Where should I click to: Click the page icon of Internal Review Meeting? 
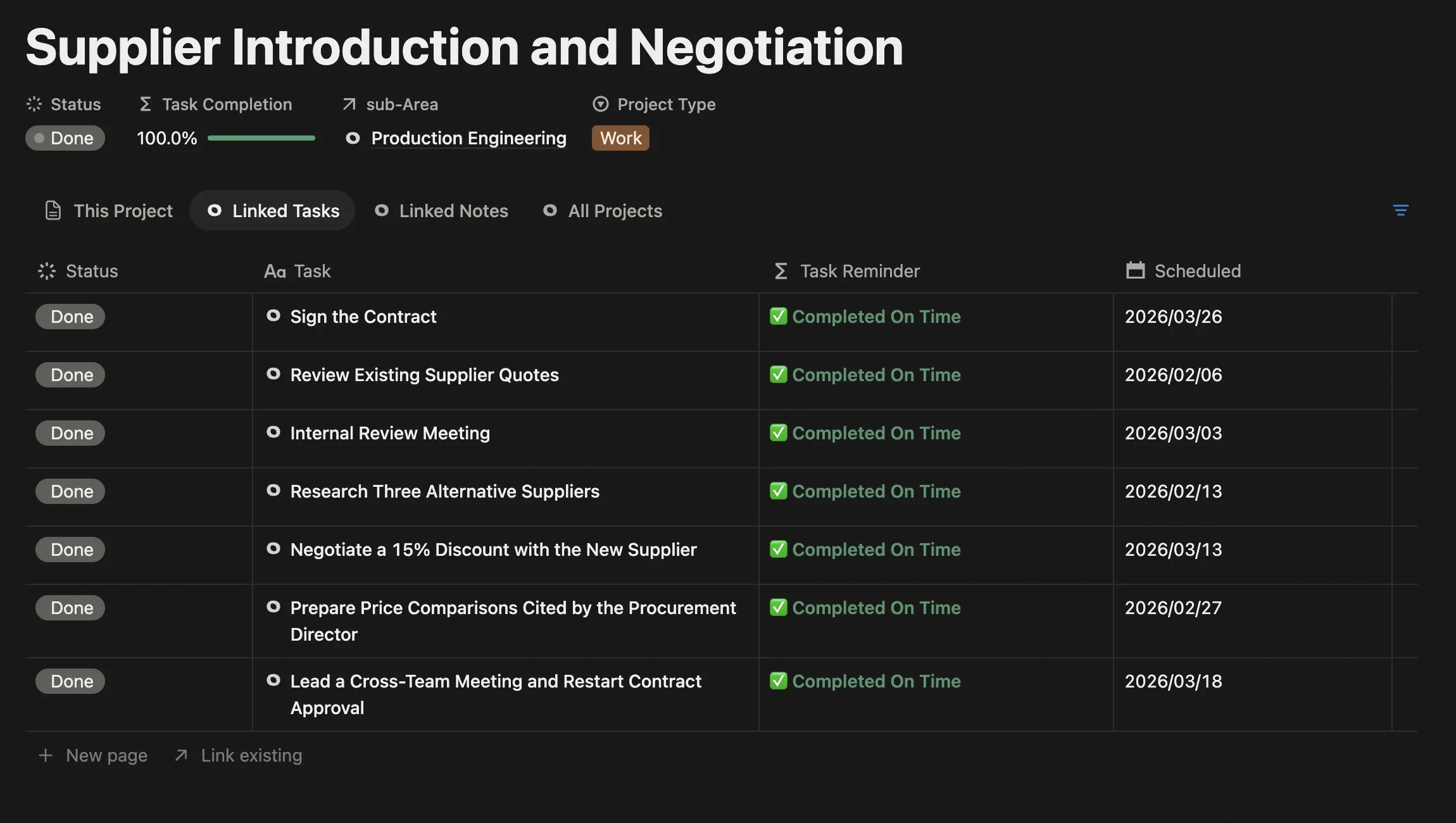click(273, 432)
